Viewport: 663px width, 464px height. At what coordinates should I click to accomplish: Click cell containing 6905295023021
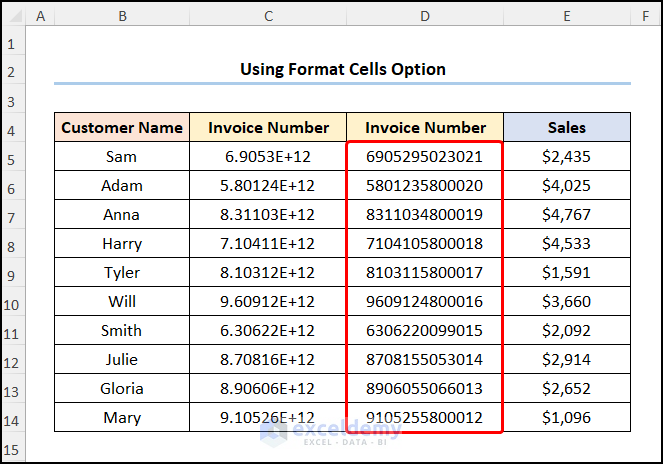[x=425, y=157]
